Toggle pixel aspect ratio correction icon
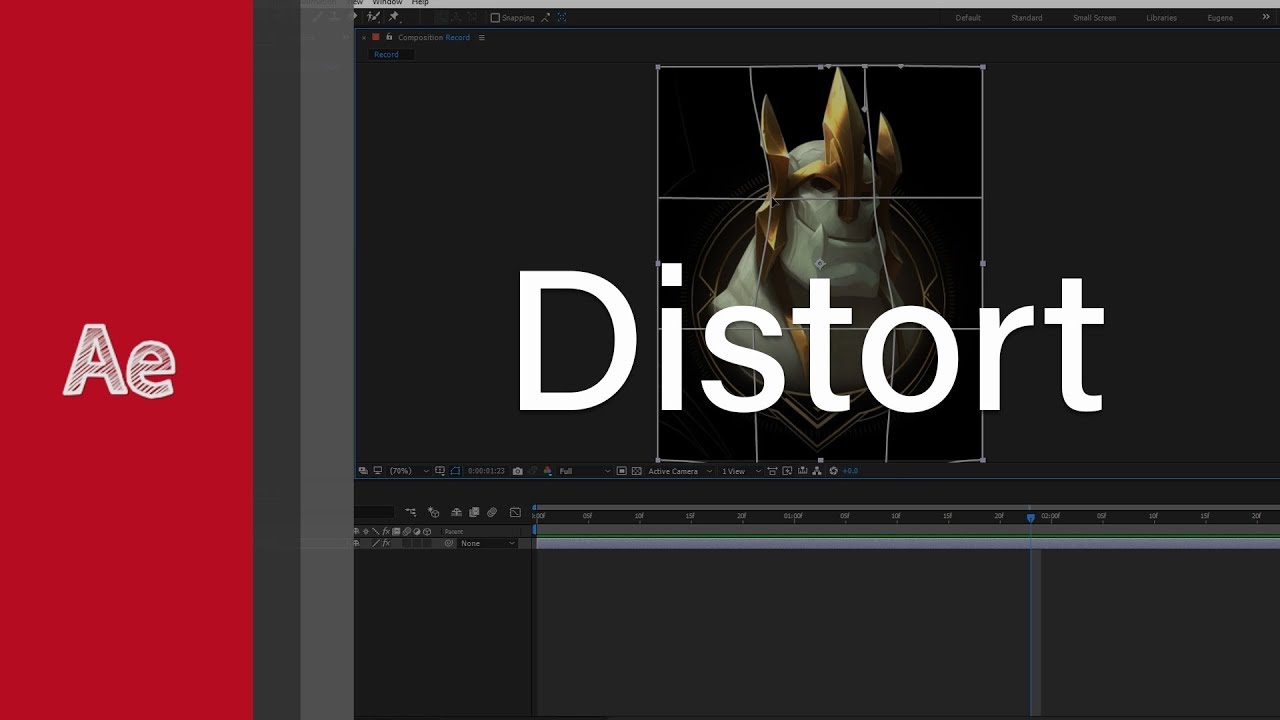The width and height of the screenshot is (1280, 720). (x=772, y=471)
